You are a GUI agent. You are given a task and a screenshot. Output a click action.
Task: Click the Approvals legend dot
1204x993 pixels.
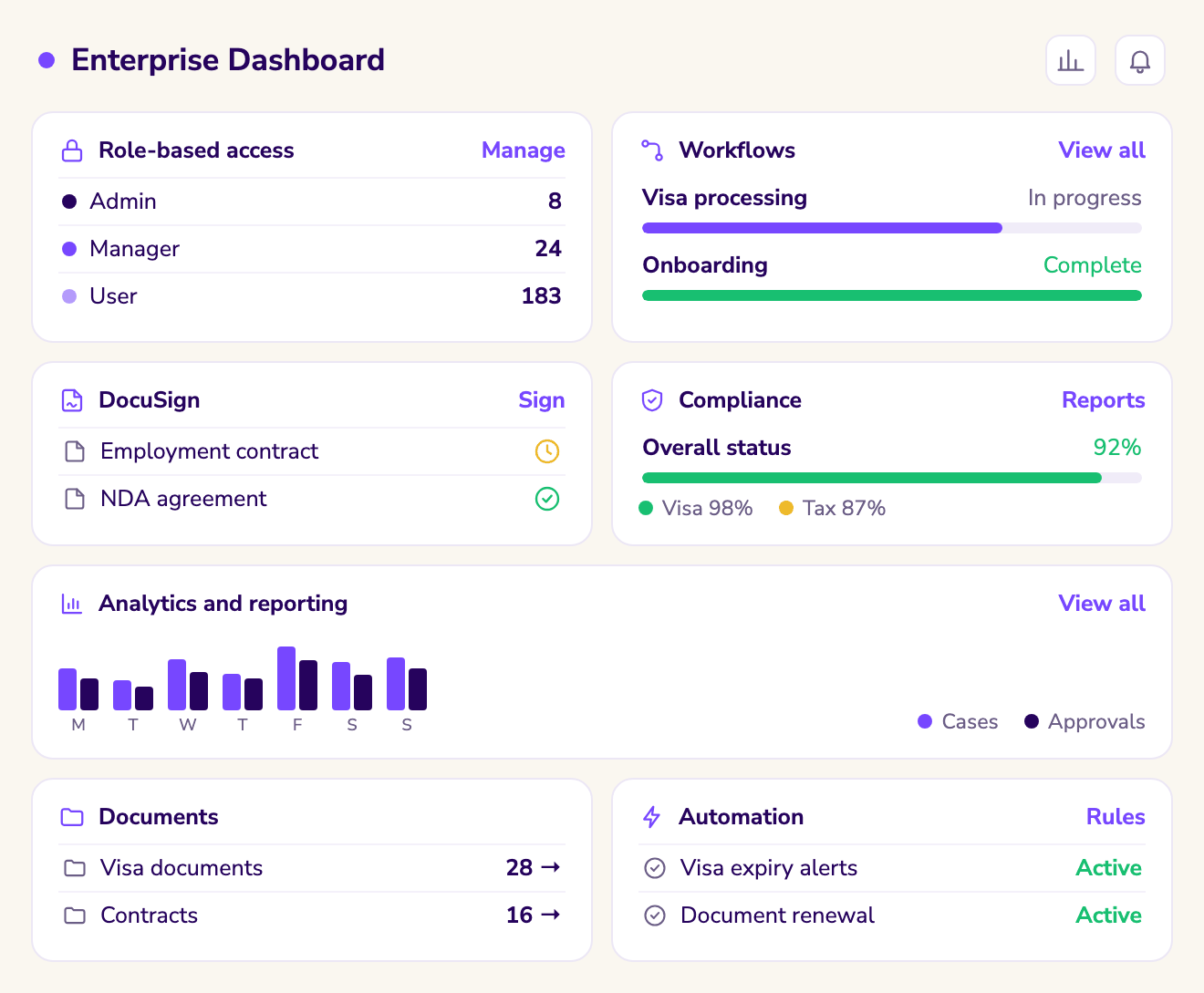click(1032, 721)
